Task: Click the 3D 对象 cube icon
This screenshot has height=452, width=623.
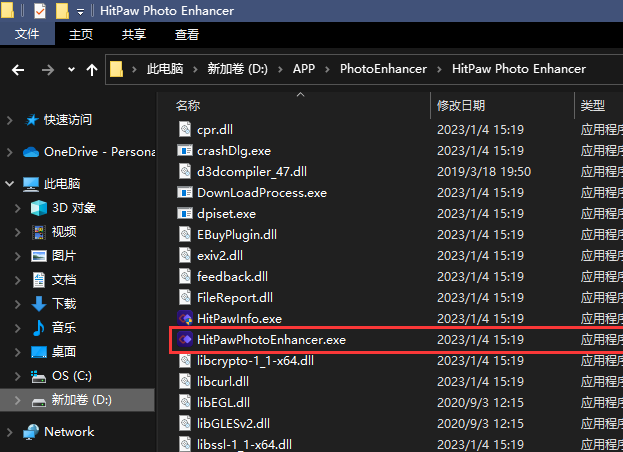Action: (x=39, y=208)
